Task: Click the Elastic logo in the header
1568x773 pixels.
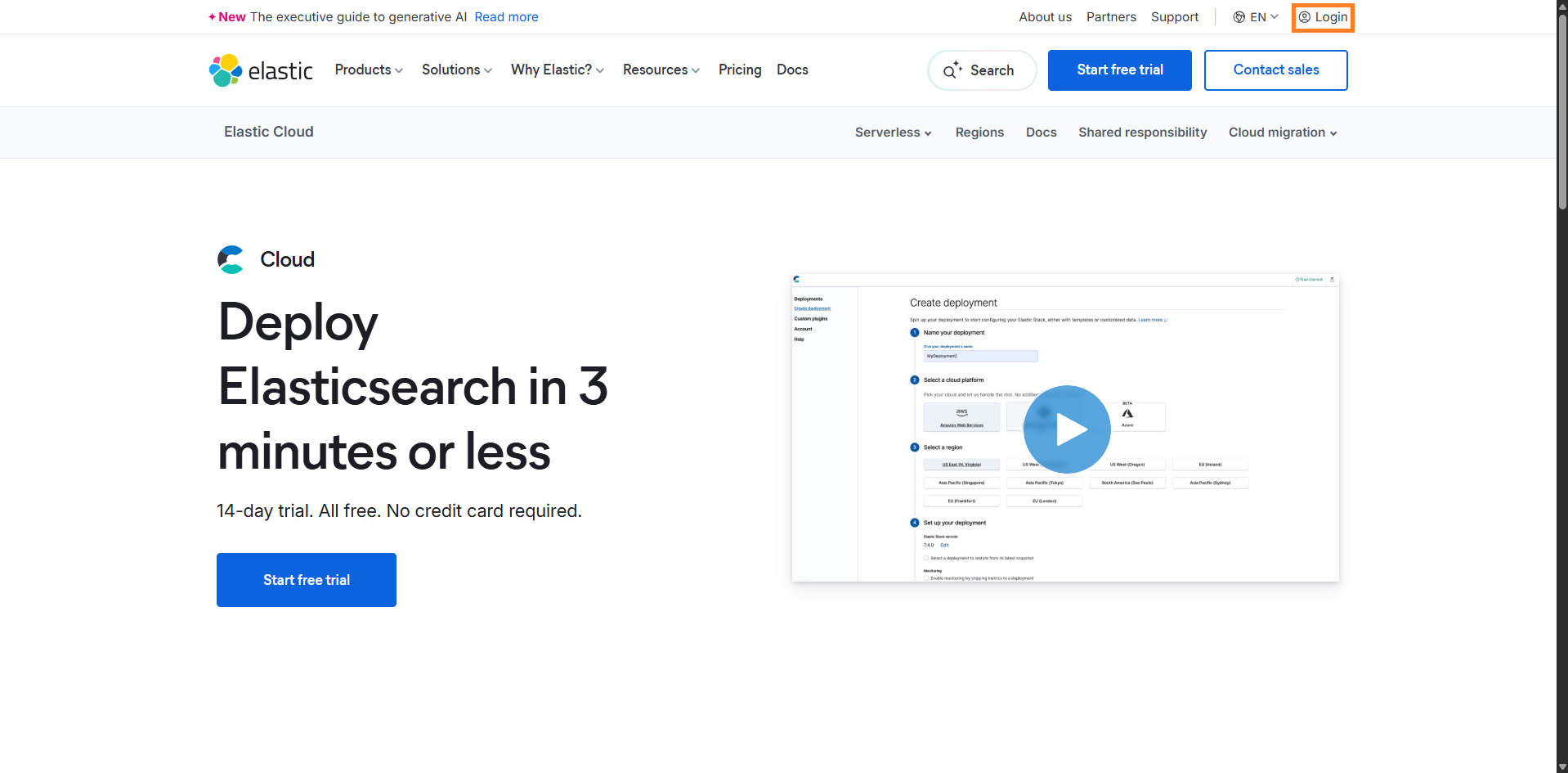Action: (261, 70)
